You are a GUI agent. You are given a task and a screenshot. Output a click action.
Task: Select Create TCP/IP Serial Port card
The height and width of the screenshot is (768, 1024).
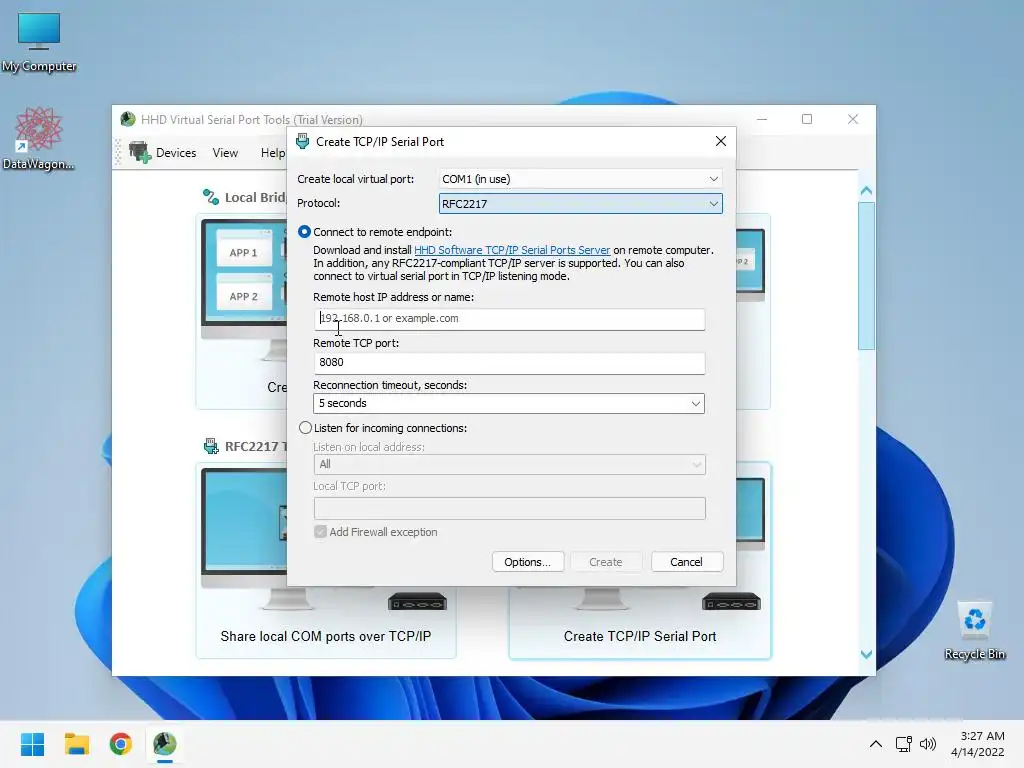pos(640,560)
